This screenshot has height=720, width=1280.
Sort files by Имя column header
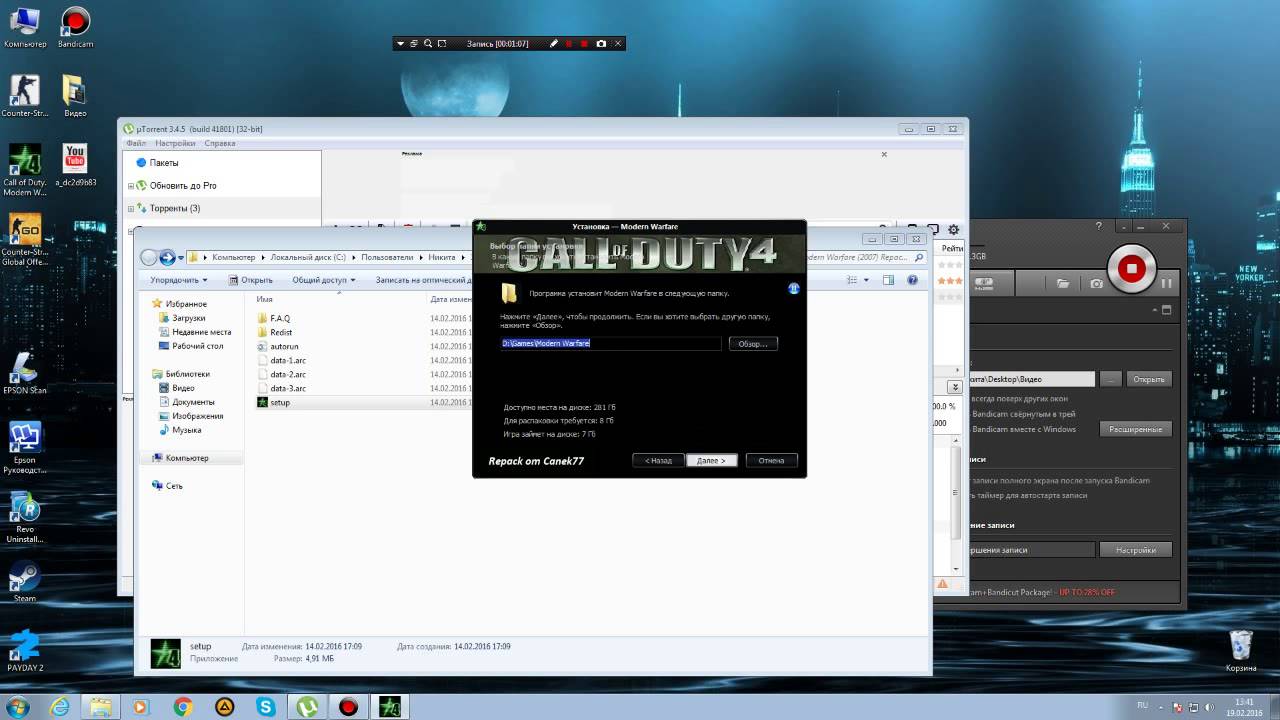click(265, 299)
